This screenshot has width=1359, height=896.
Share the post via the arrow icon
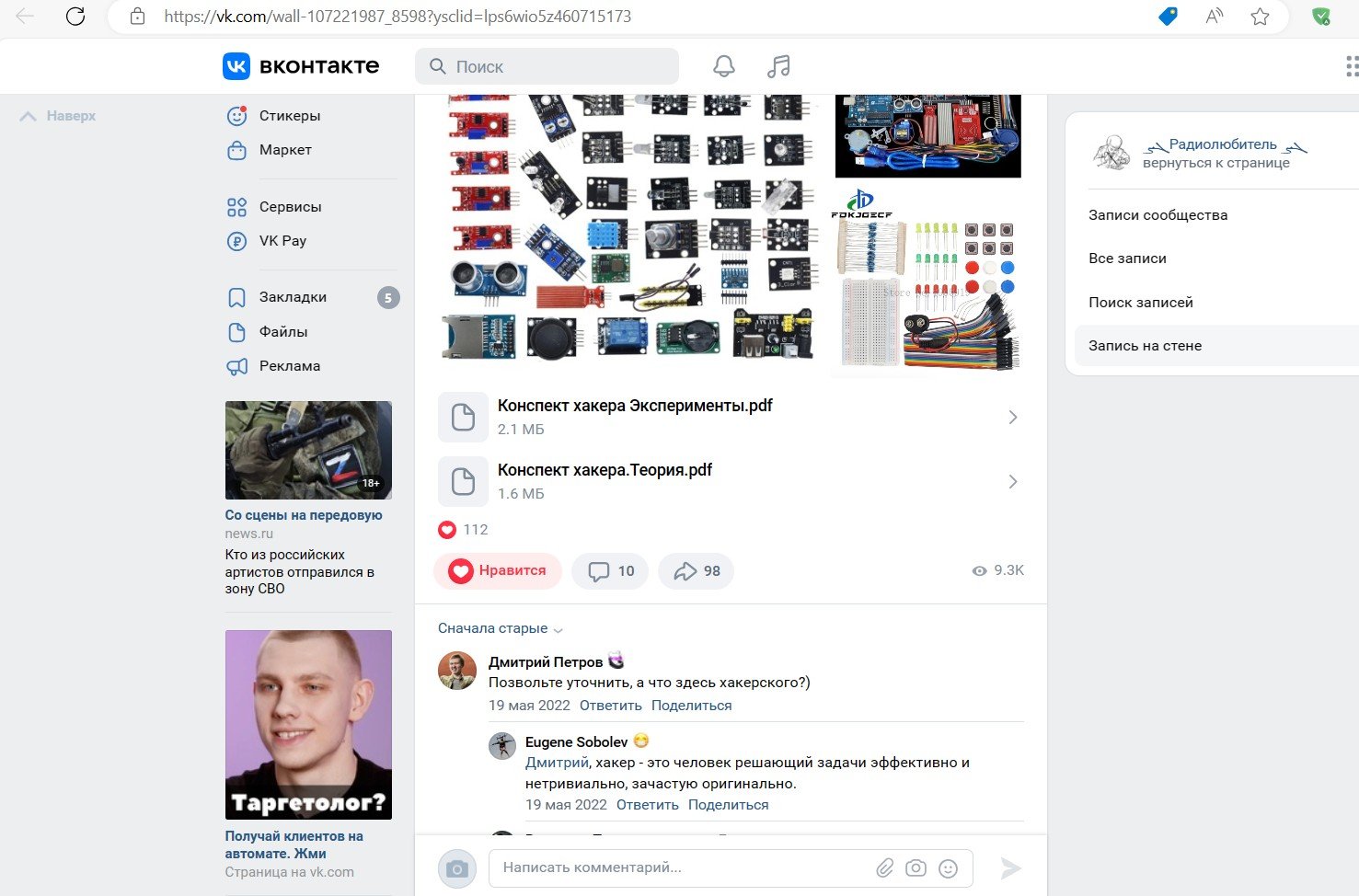[696, 570]
